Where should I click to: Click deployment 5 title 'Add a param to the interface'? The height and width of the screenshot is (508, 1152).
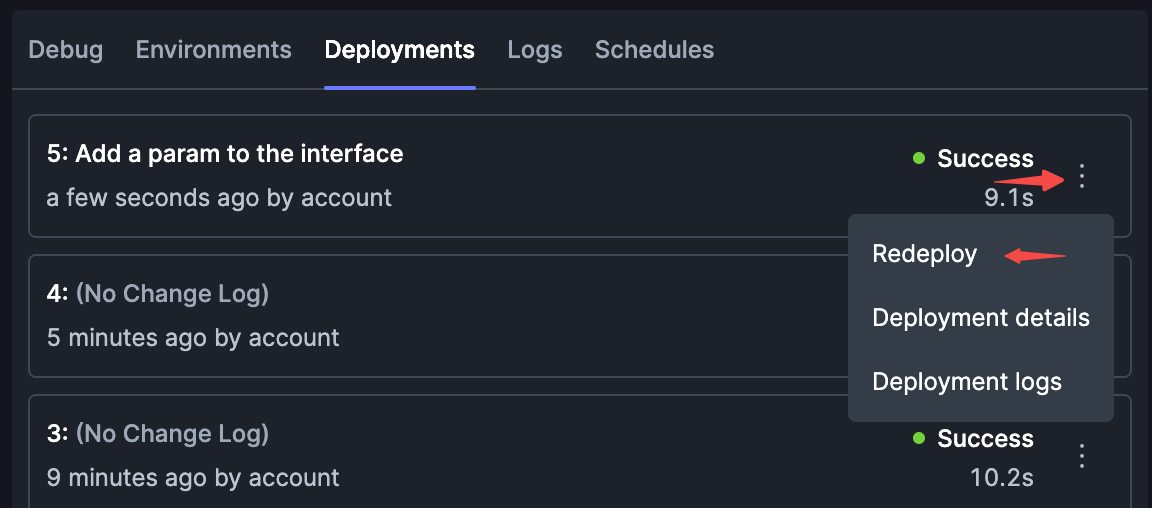(239, 154)
